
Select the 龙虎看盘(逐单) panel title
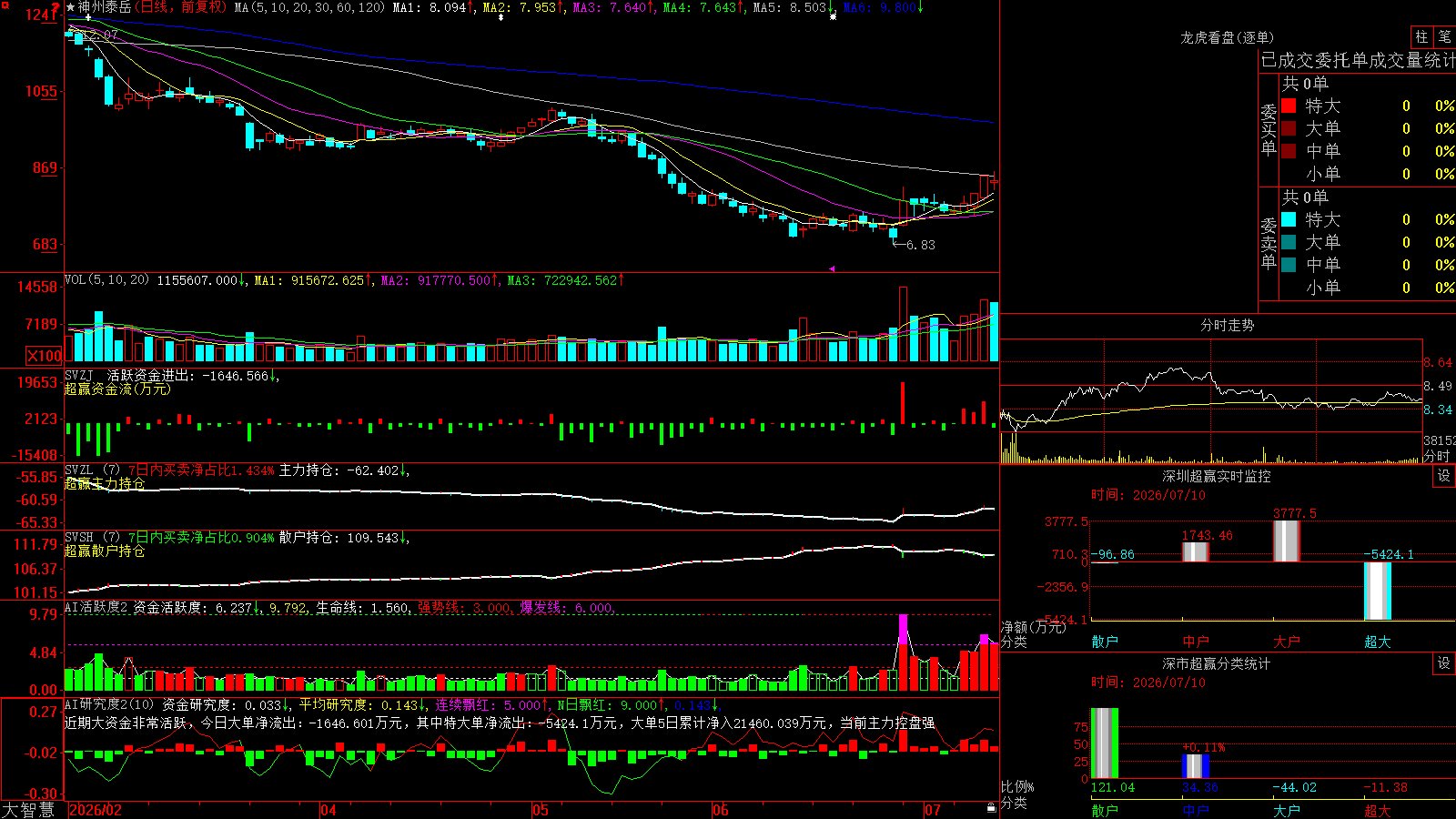1227,37
